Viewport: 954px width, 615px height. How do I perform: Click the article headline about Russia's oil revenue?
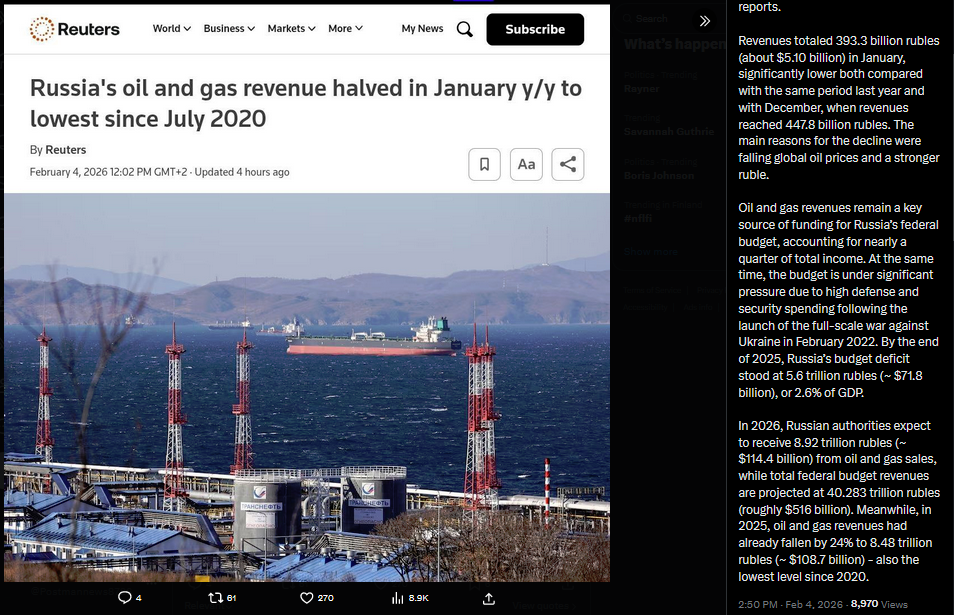coord(305,103)
